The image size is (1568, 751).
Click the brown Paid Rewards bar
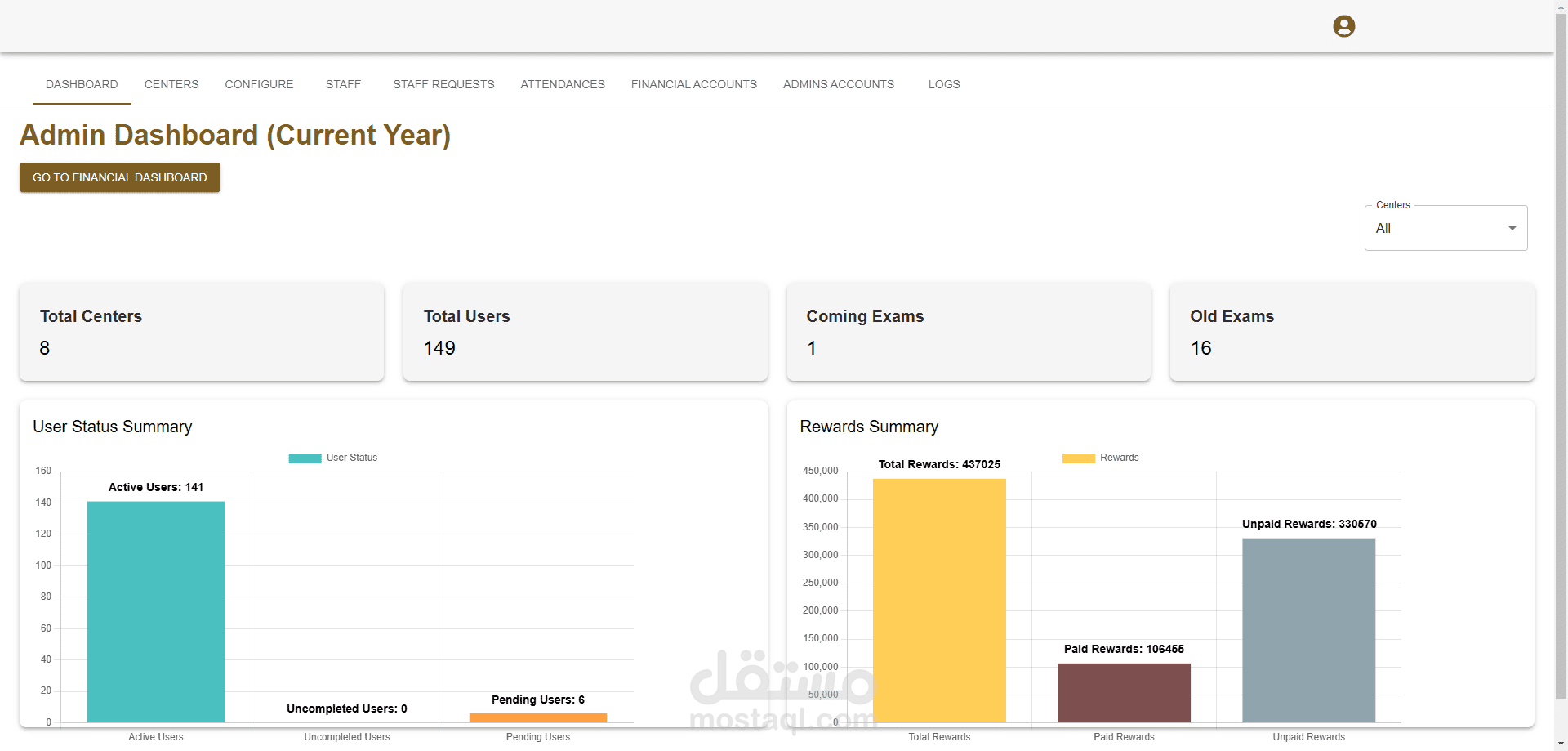coord(1124,693)
